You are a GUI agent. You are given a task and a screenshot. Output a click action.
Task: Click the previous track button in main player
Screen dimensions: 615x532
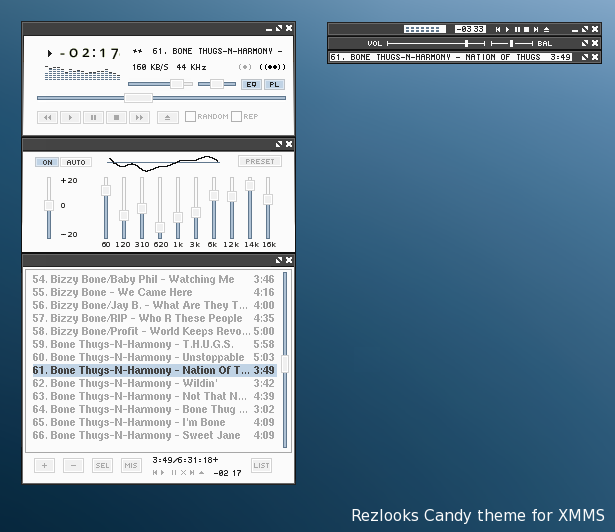coord(47,117)
